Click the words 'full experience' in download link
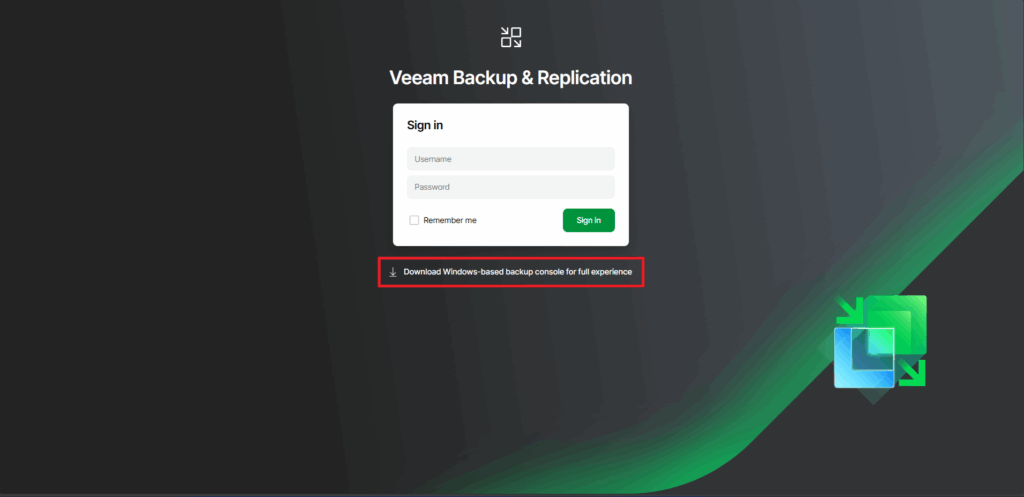 605,272
